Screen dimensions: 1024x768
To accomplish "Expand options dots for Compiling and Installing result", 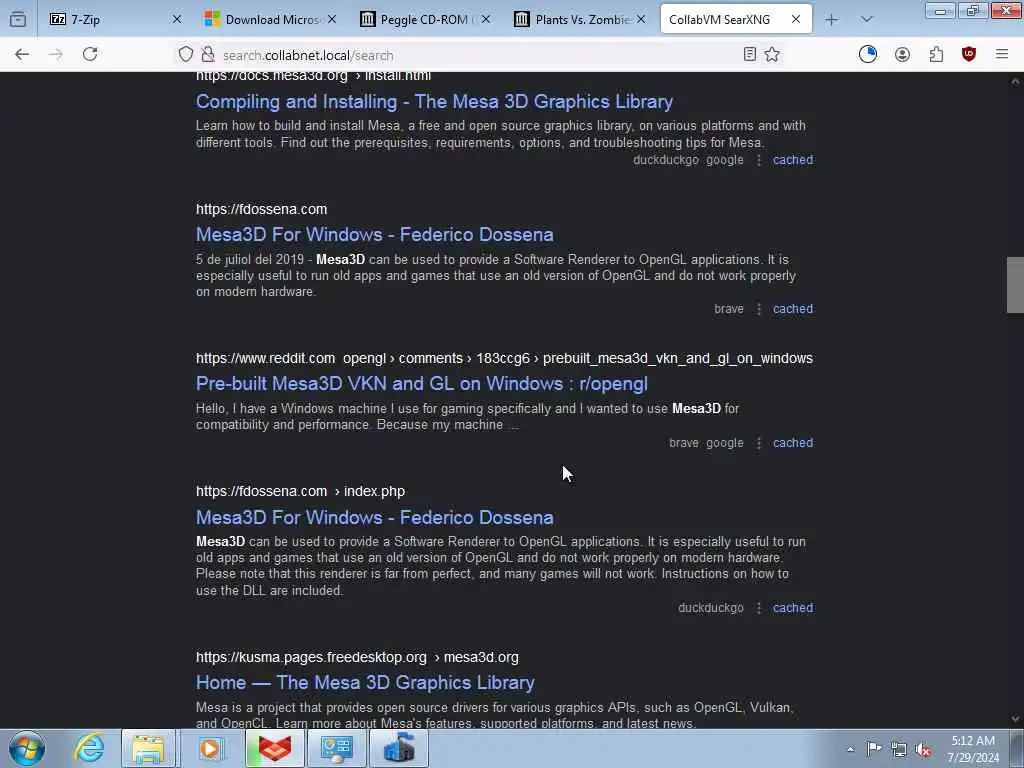I will point(759,160).
